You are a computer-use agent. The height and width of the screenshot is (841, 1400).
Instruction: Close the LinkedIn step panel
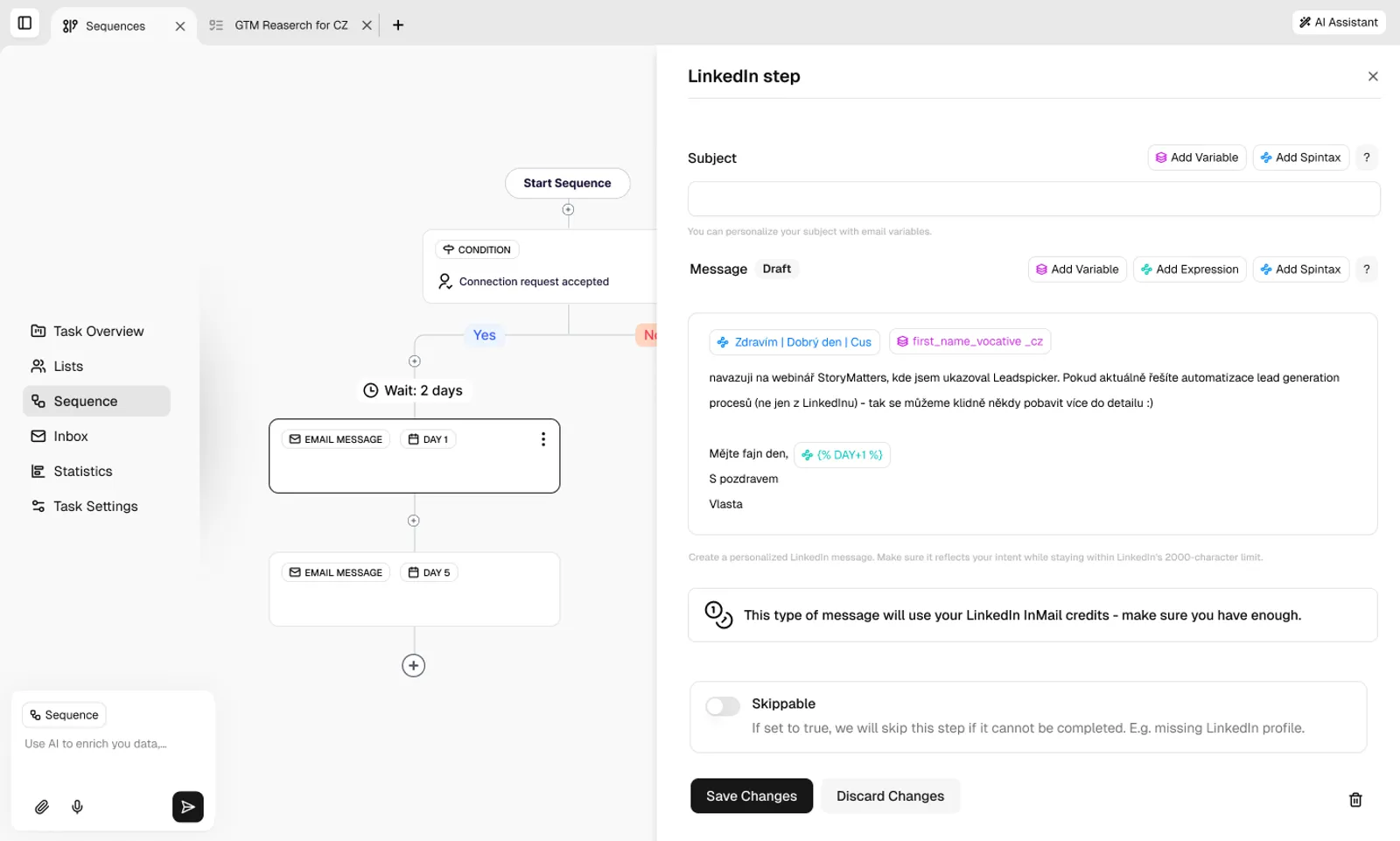(1373, 76)
